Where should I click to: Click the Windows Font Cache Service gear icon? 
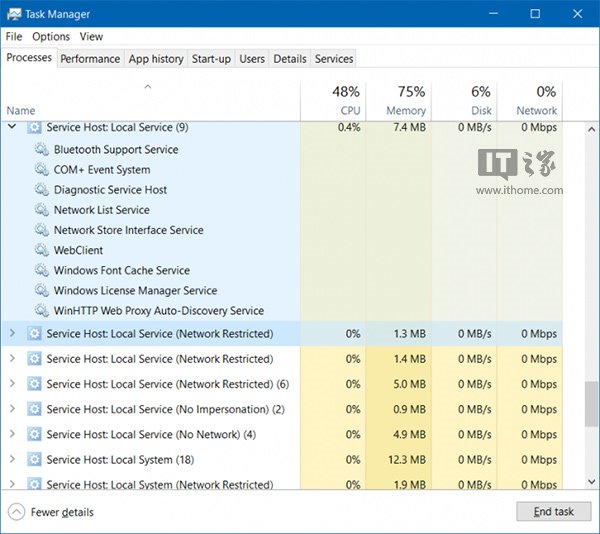(42, 270)
